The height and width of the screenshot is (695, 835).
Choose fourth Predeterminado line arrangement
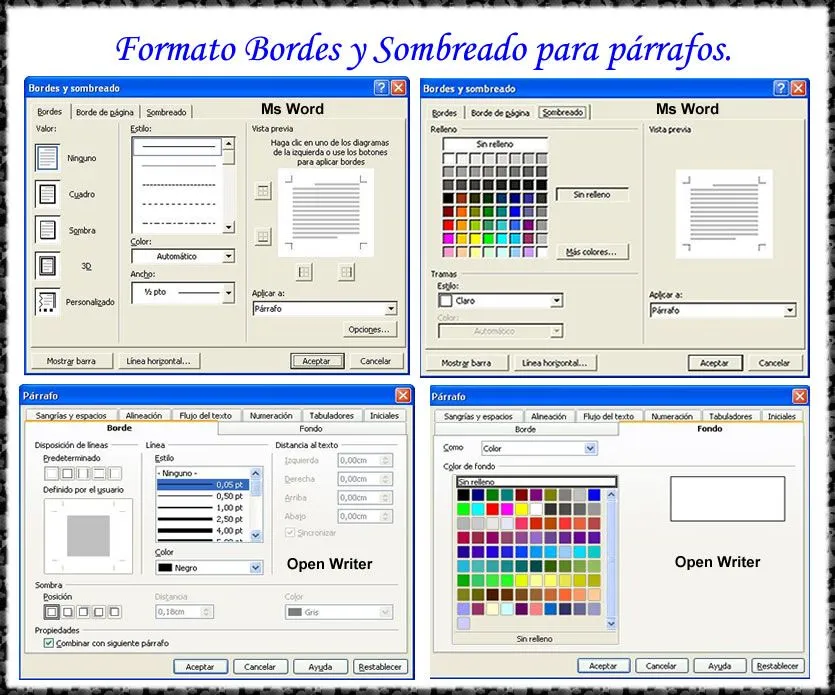[x=99, y=473]
